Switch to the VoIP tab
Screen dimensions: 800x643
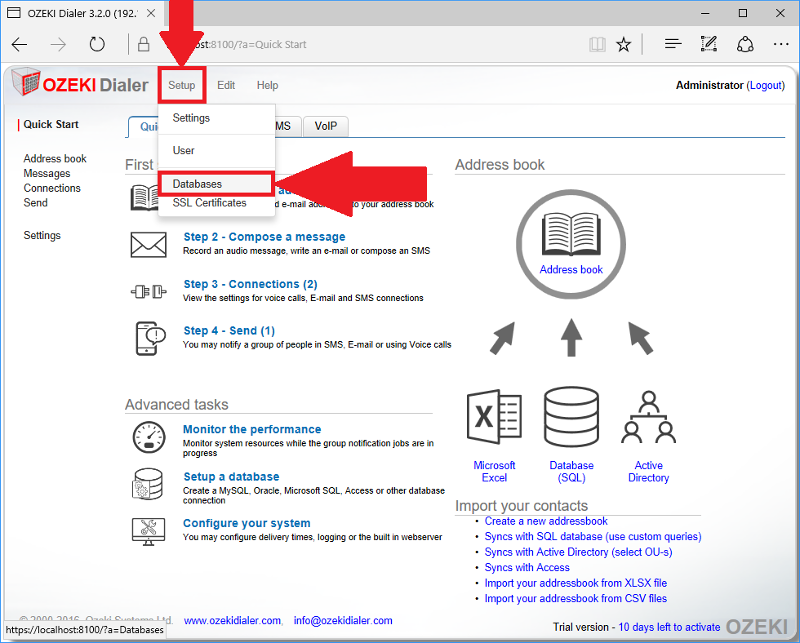(x=325, y=126)
